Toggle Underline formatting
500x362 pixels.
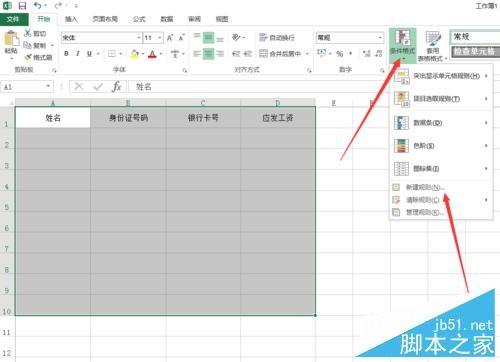click(89, 54)
